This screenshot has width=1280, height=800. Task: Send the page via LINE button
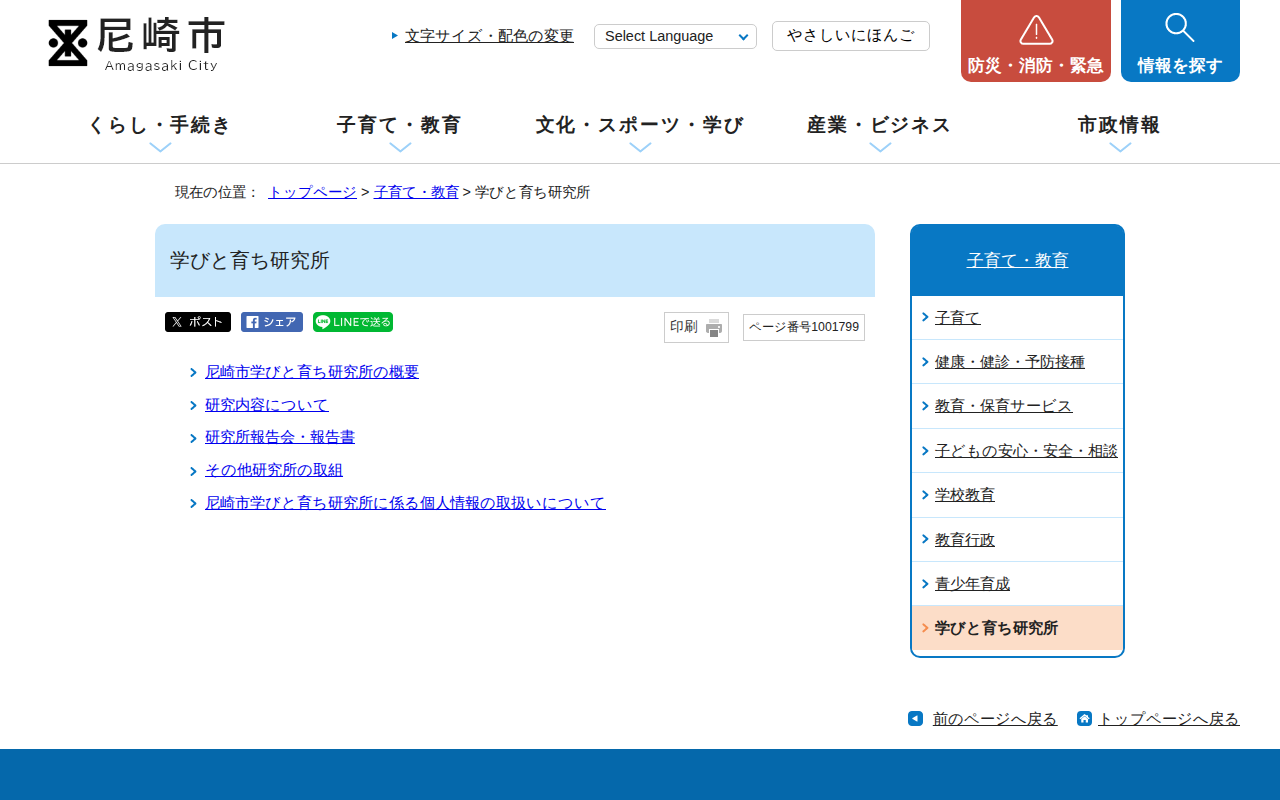point(353,322)
